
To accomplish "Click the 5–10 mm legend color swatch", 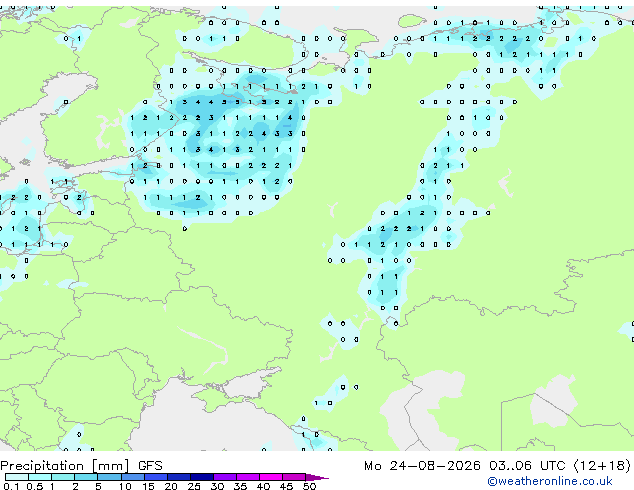I will [x=109, y=477].
